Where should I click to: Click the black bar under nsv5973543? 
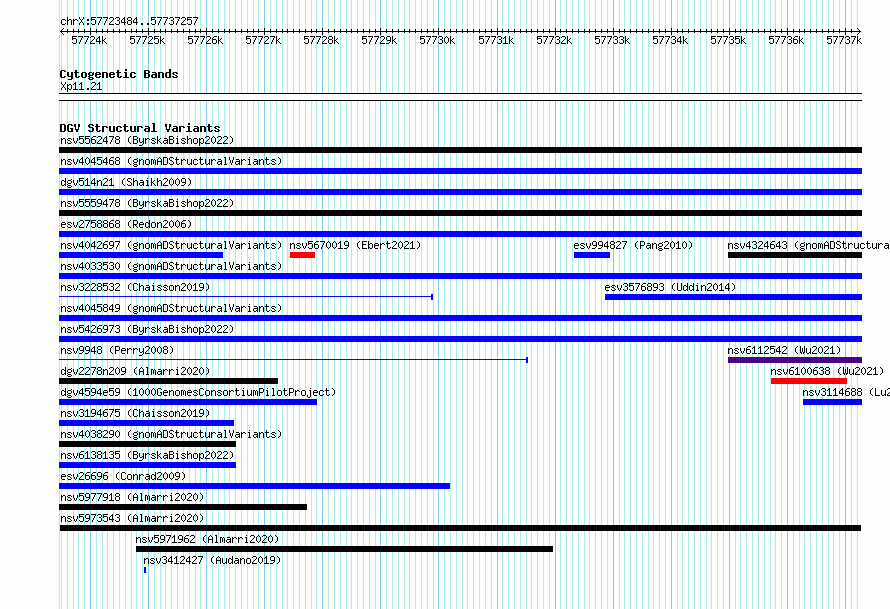coord(460,528)
